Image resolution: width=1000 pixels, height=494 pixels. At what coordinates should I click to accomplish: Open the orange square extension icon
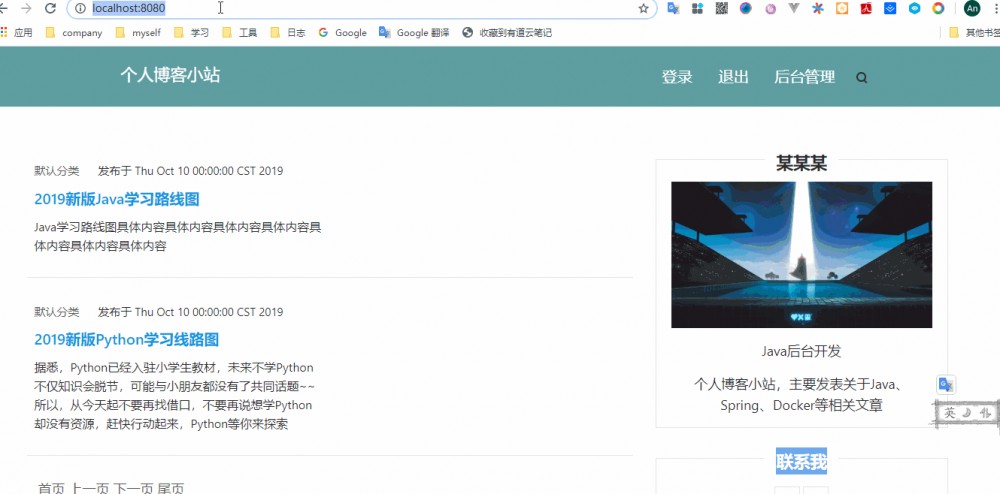(x=842, y=8)
